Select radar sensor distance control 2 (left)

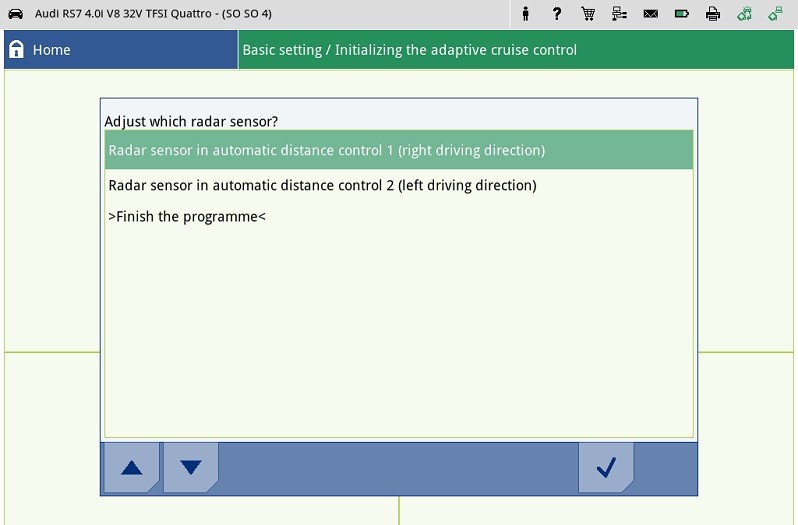pos(322,185)
